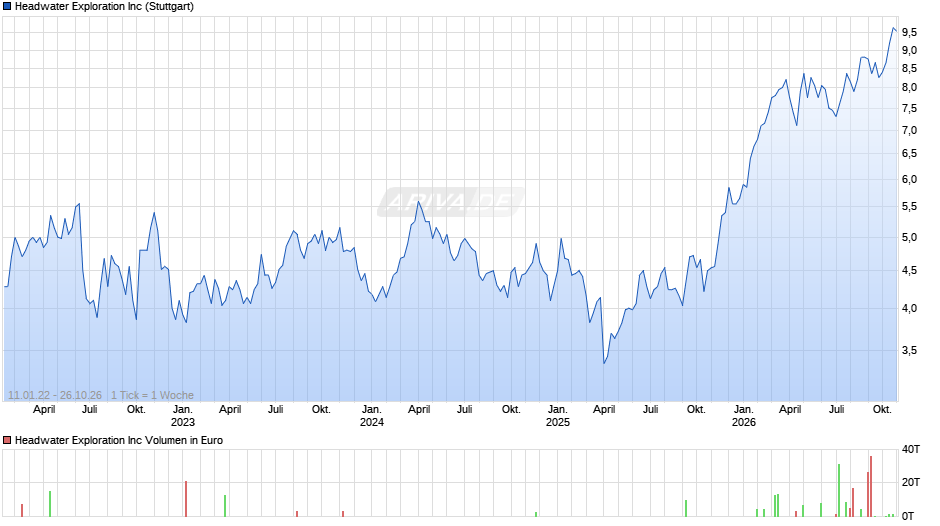The width and height of the screenshot is (940, 526).
Task: Click the chart title 'Headwater Exploration Inc (Stuttgart)'
Action: pos(104,7)
